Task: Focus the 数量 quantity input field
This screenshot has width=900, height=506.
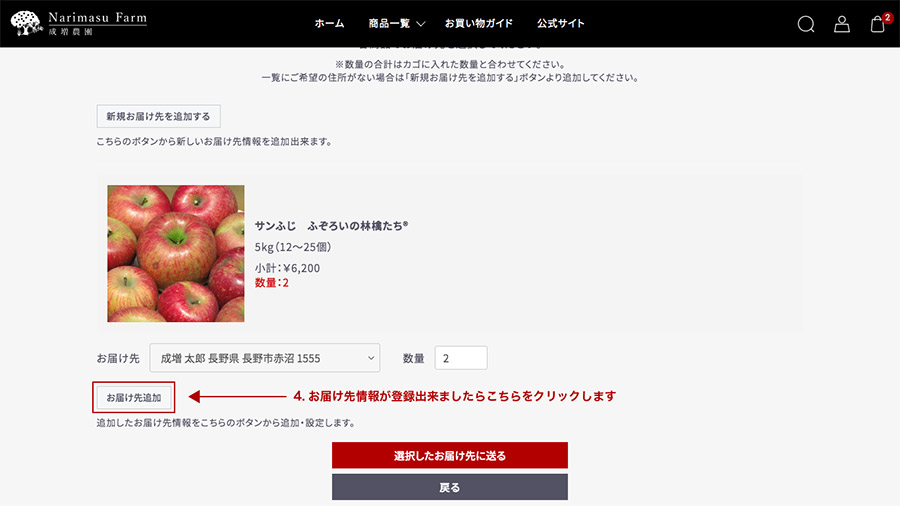Action: [461, 358]
